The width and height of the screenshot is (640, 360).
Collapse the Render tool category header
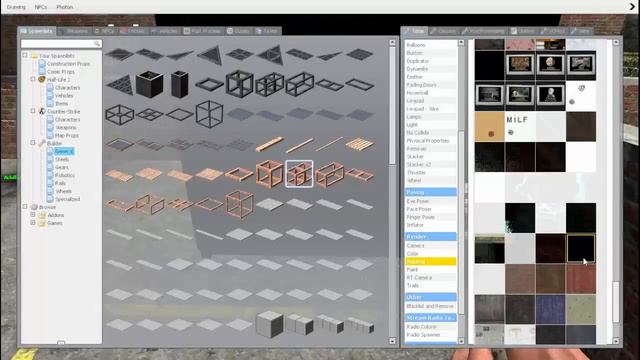point(431,236)
